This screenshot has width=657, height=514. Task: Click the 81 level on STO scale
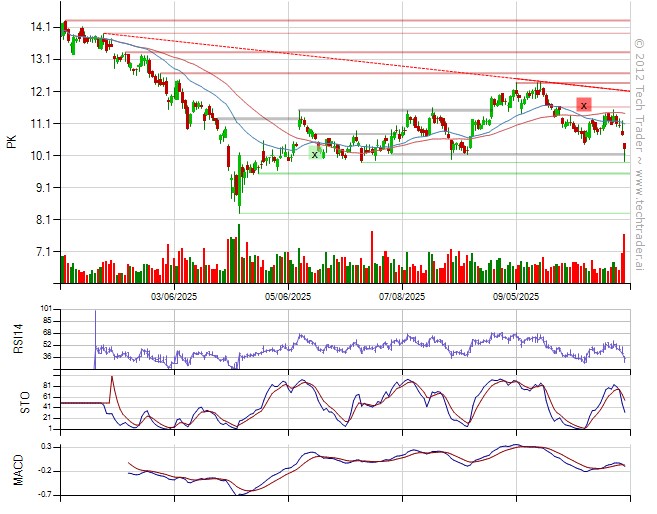[x=48, y=384]
